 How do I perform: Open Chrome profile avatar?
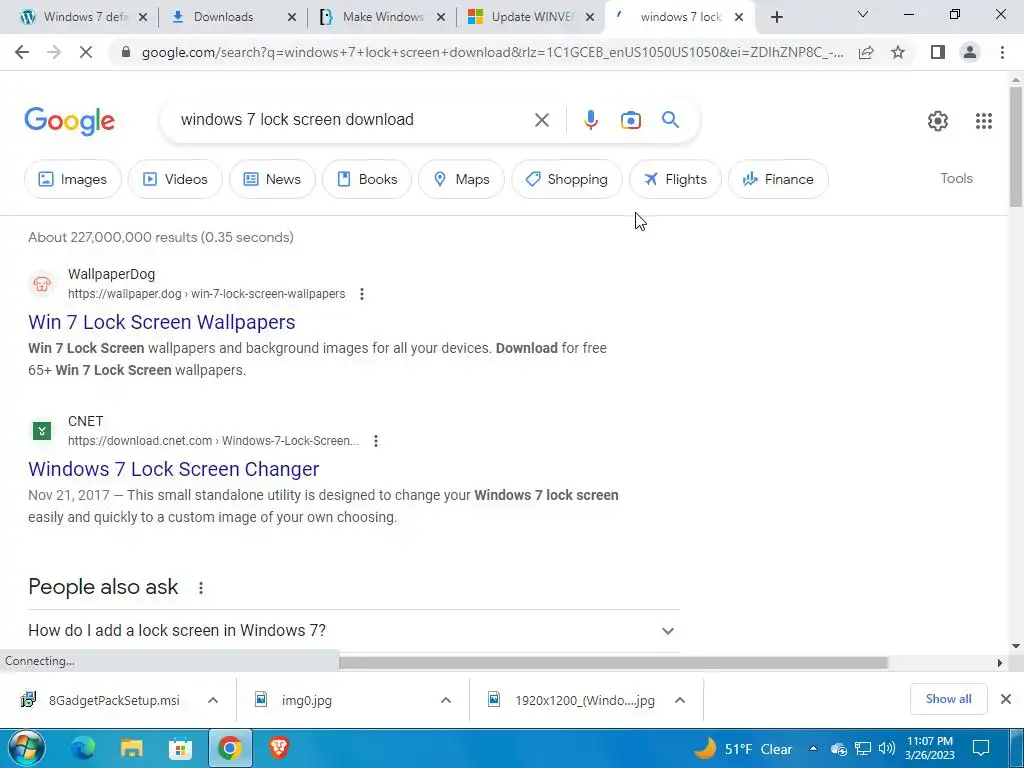click(970, 52)
